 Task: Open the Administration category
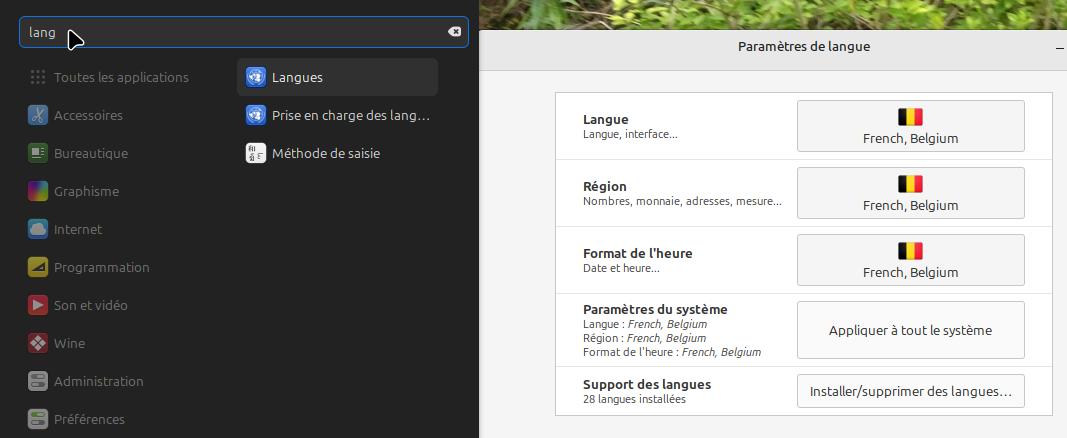point(98,381)
